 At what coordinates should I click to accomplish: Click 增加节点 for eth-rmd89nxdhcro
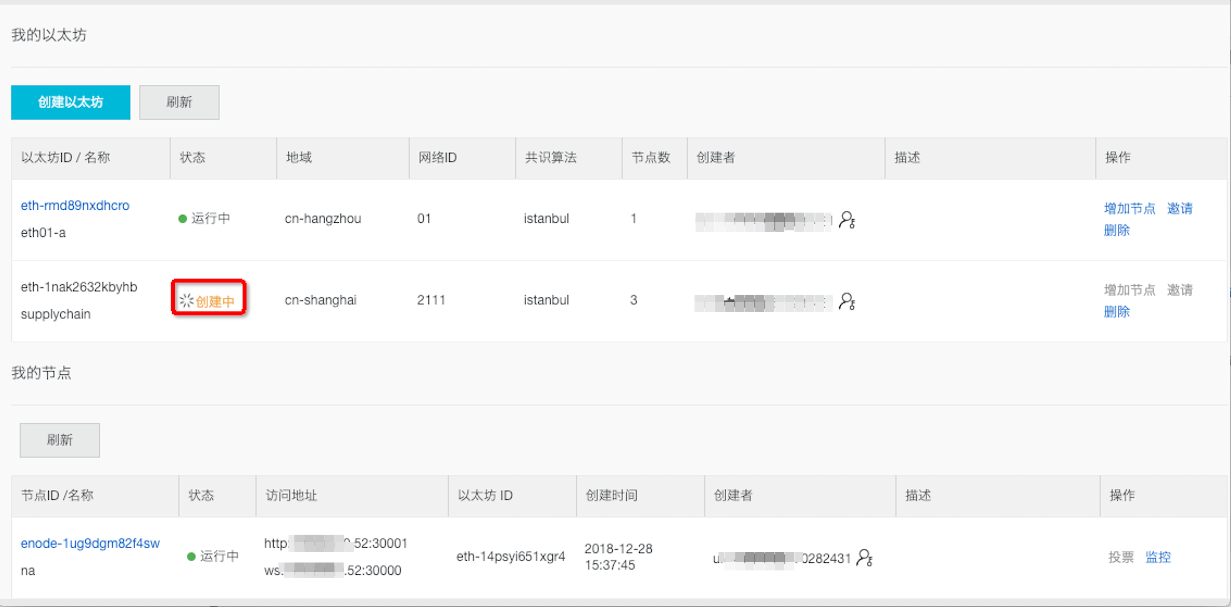[x=1130, y=208]
